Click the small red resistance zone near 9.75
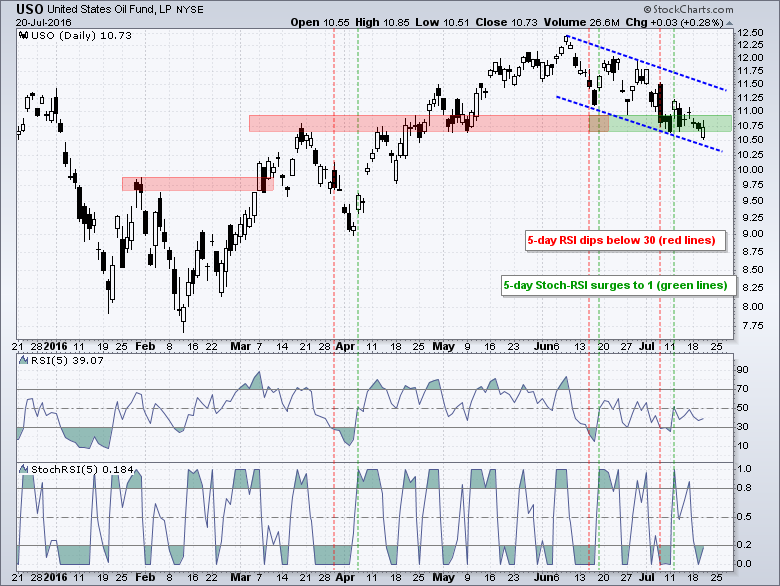The height and width of the screenshot is (586, 780). point(197,184)
